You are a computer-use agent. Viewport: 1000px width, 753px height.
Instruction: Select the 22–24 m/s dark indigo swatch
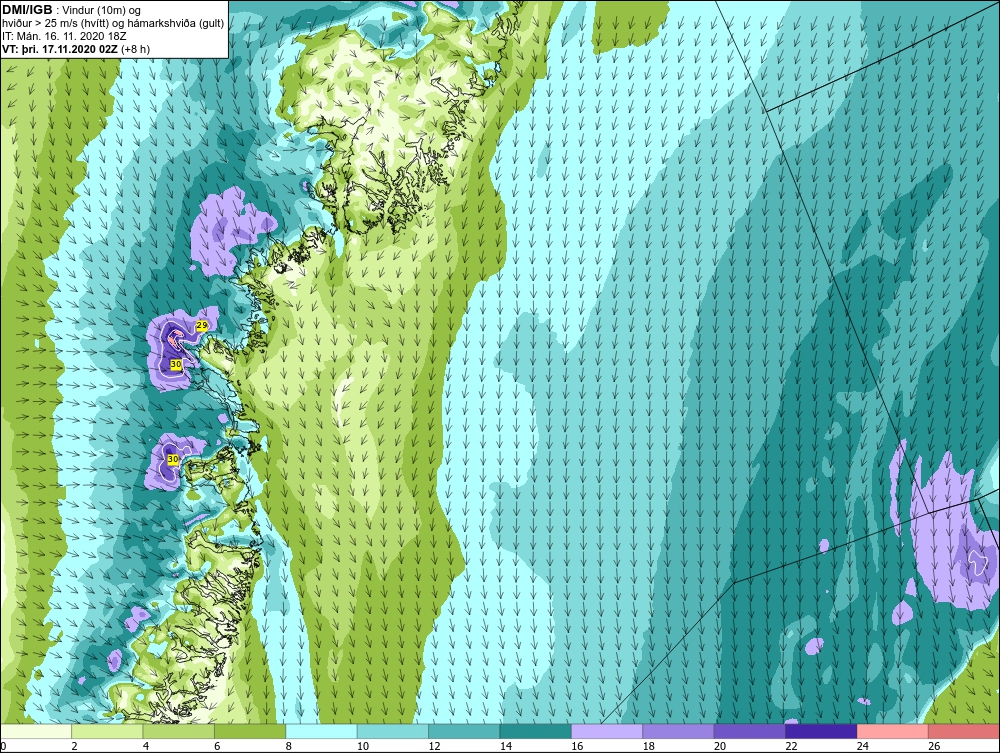point(822,731)
